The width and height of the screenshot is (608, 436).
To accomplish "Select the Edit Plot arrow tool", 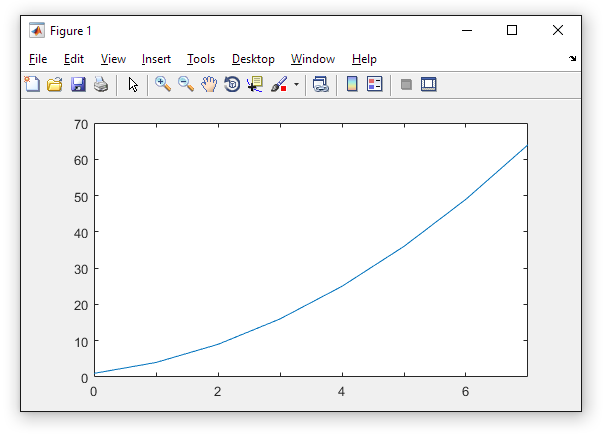I will 133,84.
